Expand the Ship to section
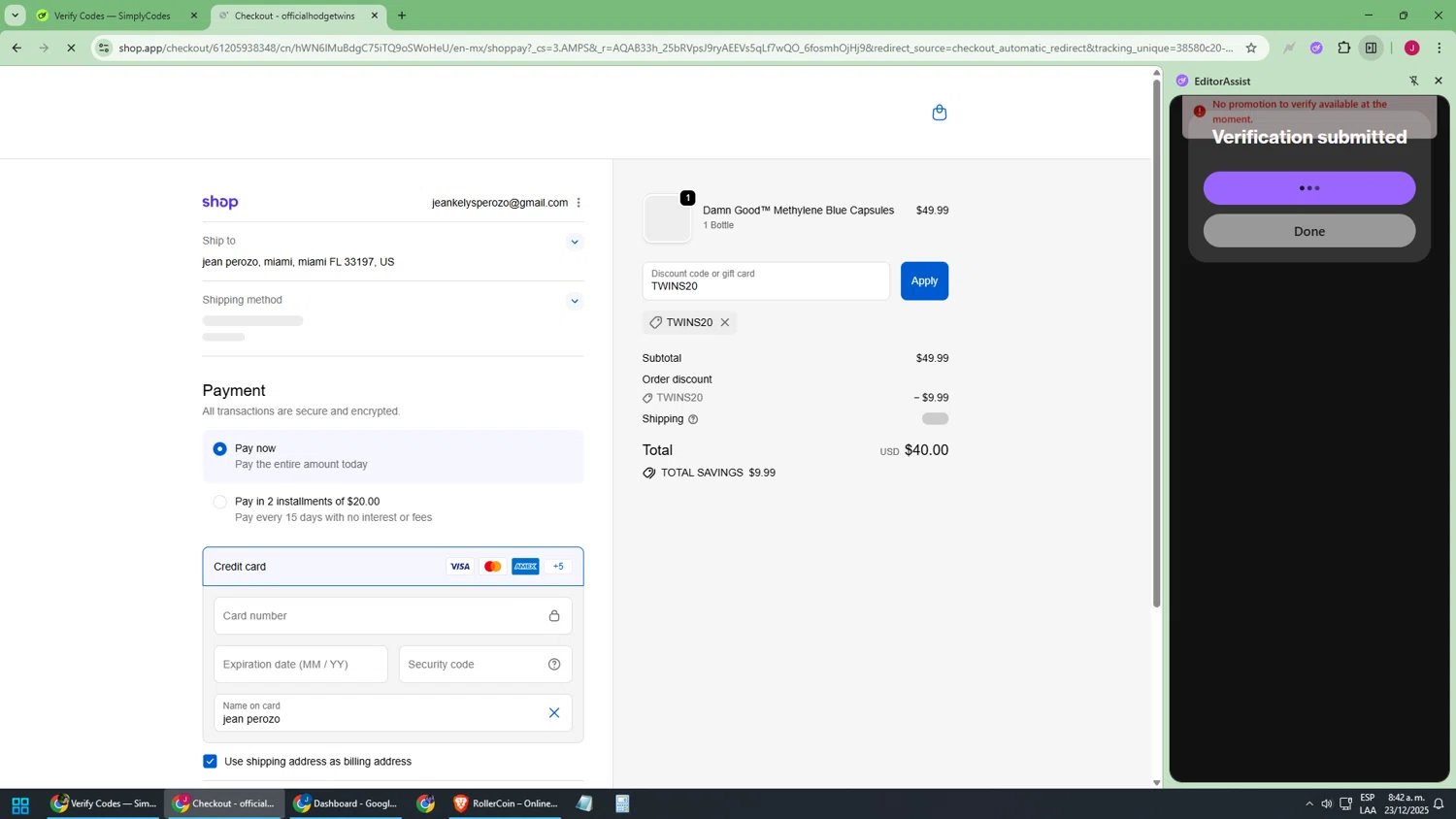The height and width of the screenshot is (819, 1456). (575, 242)
